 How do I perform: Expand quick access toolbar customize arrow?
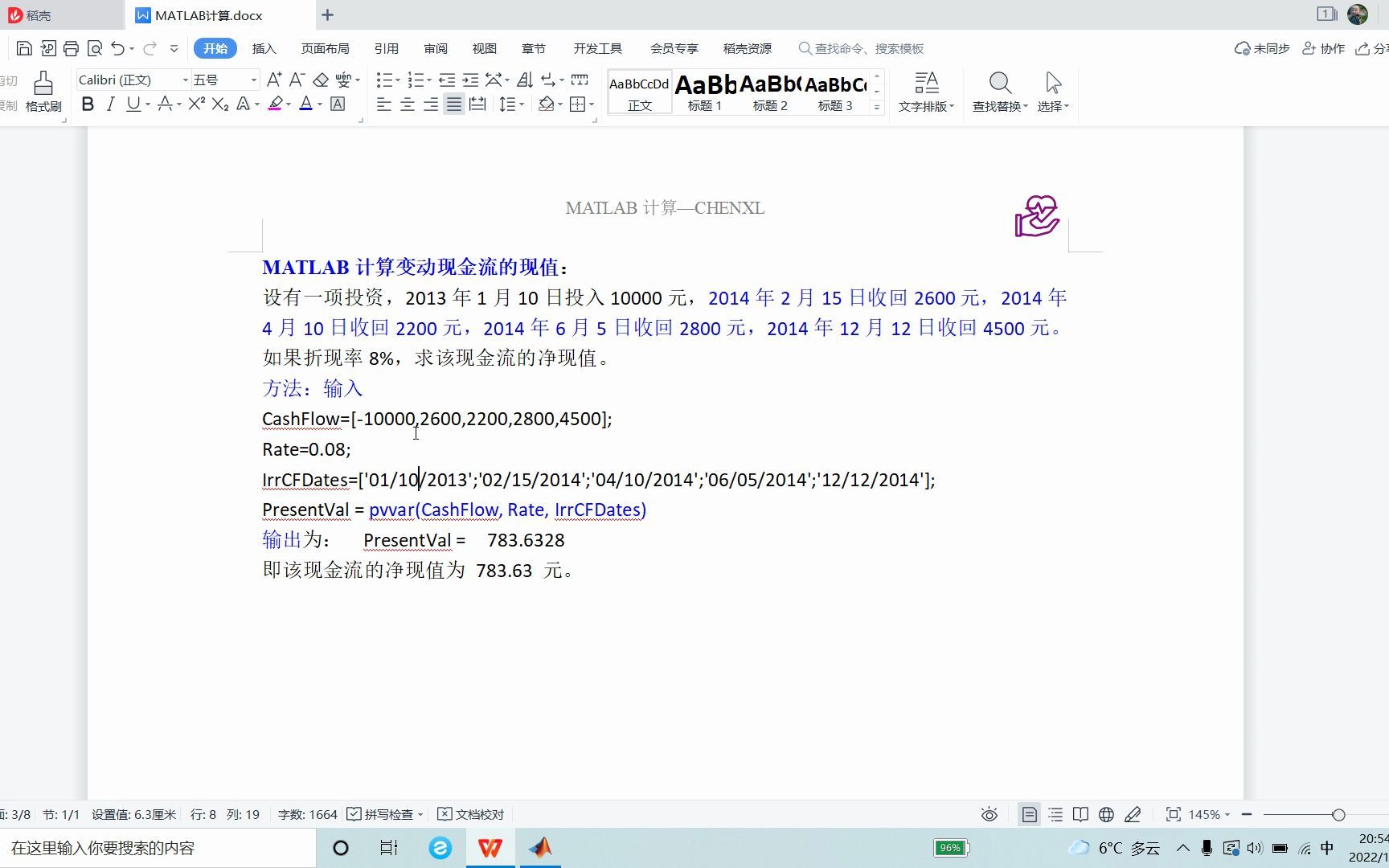tap(174, 48)
